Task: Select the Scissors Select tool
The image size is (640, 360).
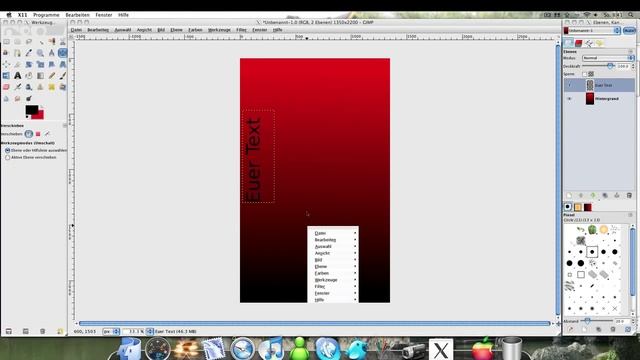Action: click(62, 42)
